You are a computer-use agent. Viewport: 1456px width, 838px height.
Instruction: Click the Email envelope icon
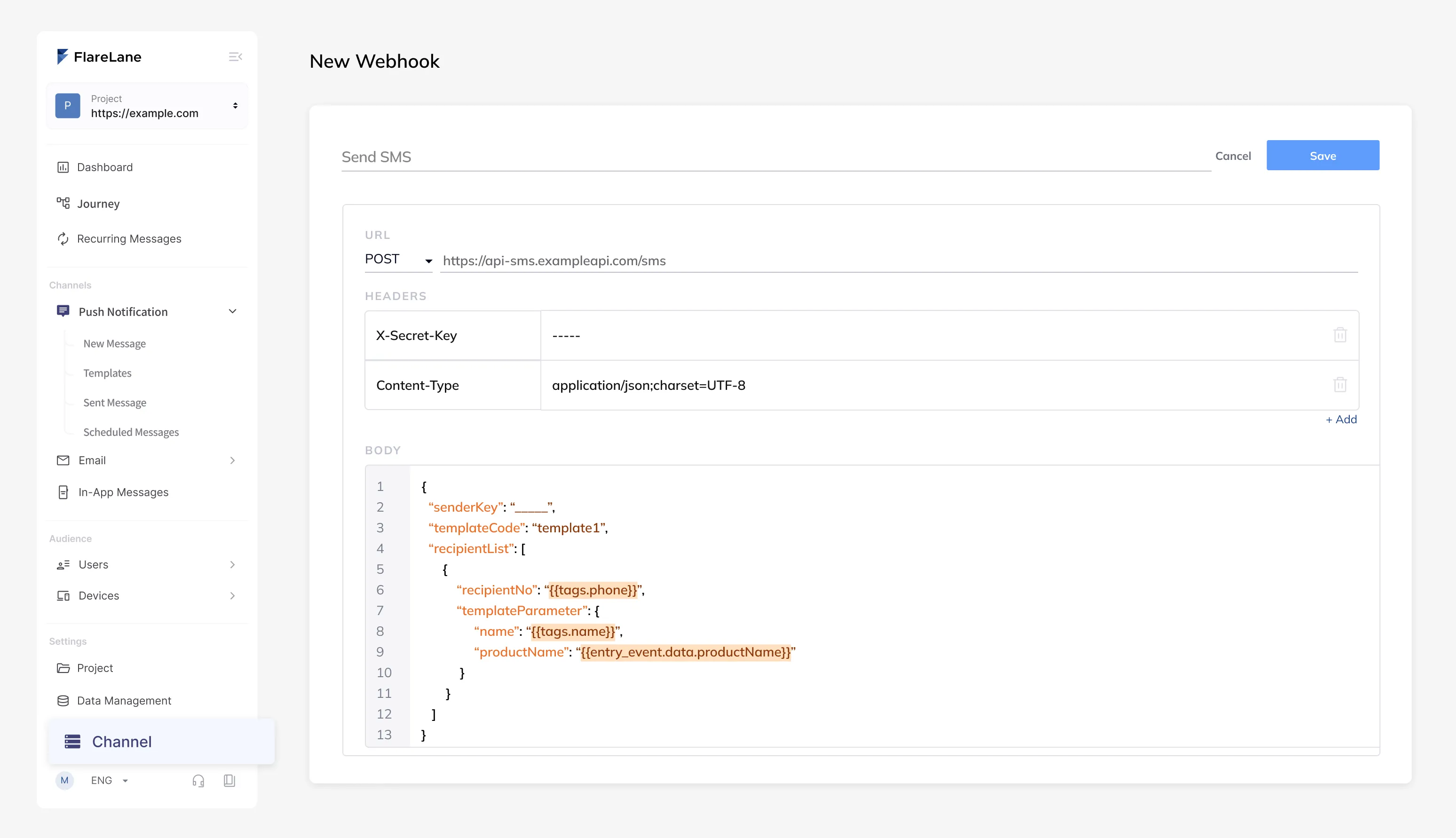pos(63,460)
